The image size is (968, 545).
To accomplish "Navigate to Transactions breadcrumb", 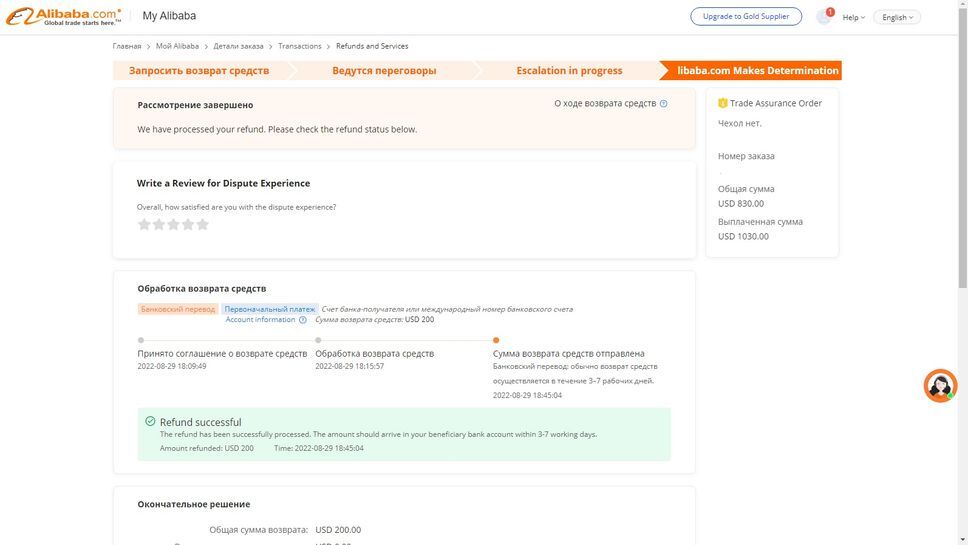I will tap(300, 46).
